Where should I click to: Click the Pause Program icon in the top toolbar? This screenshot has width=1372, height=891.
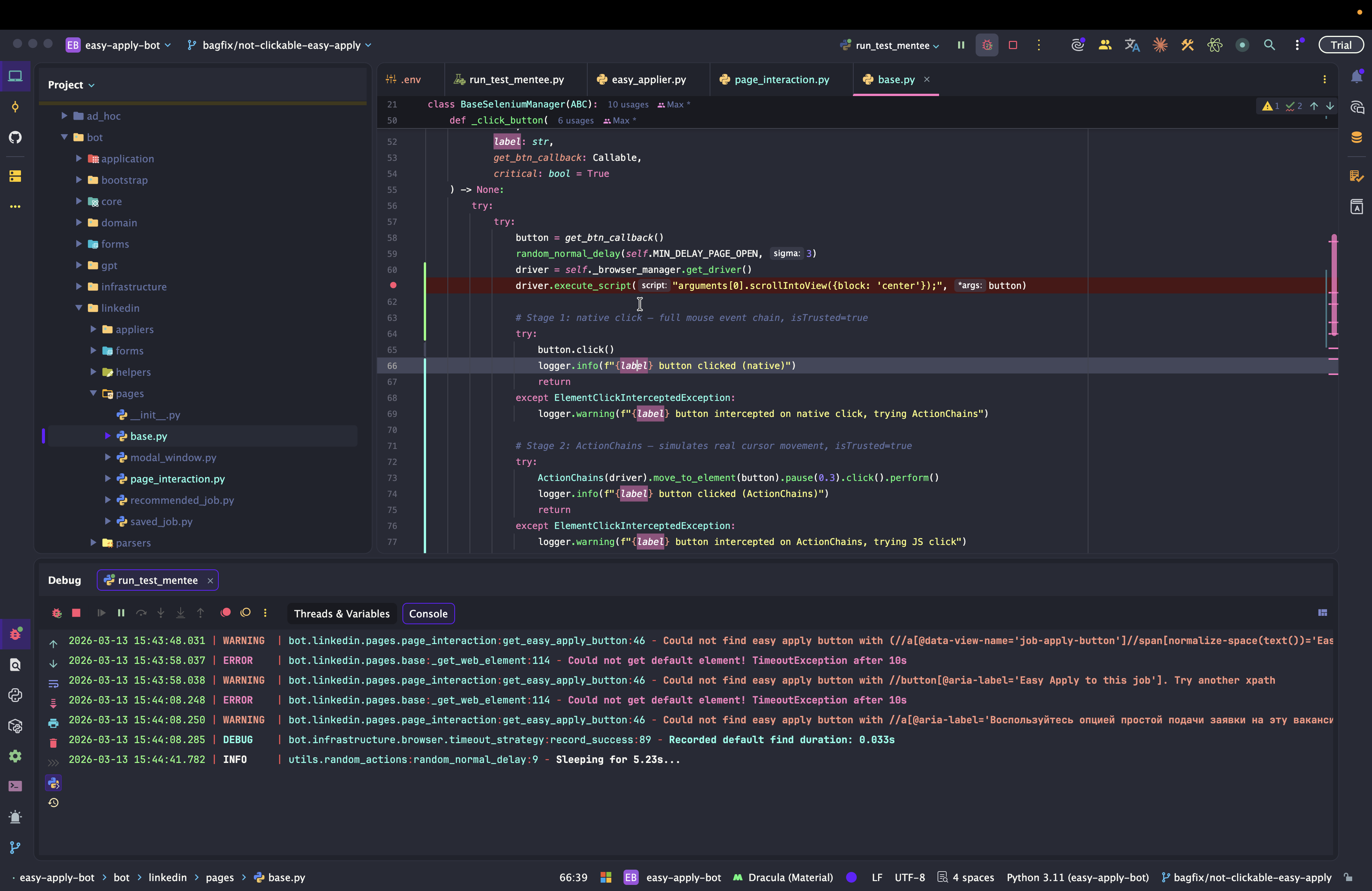pyautogui.click(x=960, y=45)
